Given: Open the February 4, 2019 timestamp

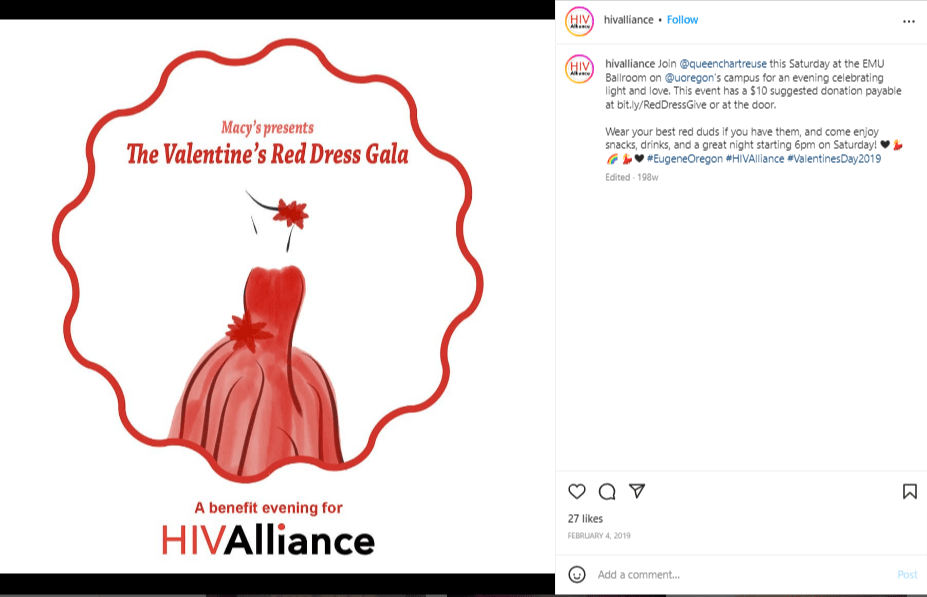Looking at the screenshot, I should coord(599,536).
